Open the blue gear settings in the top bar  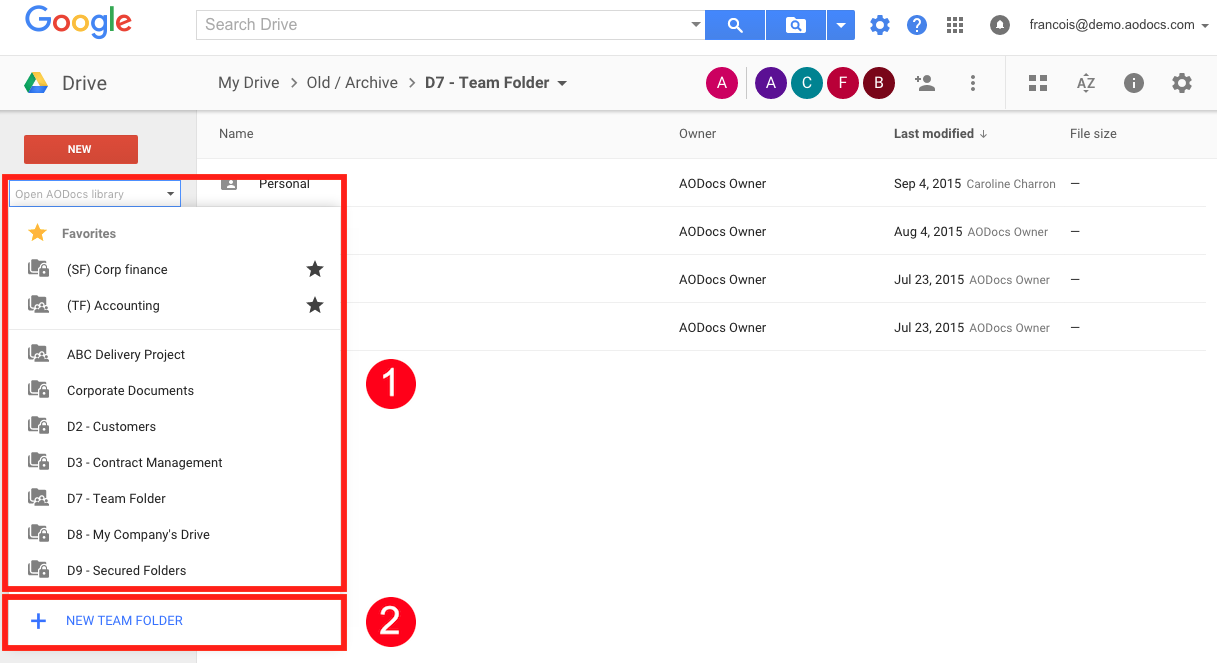click(x=880, y=25)
